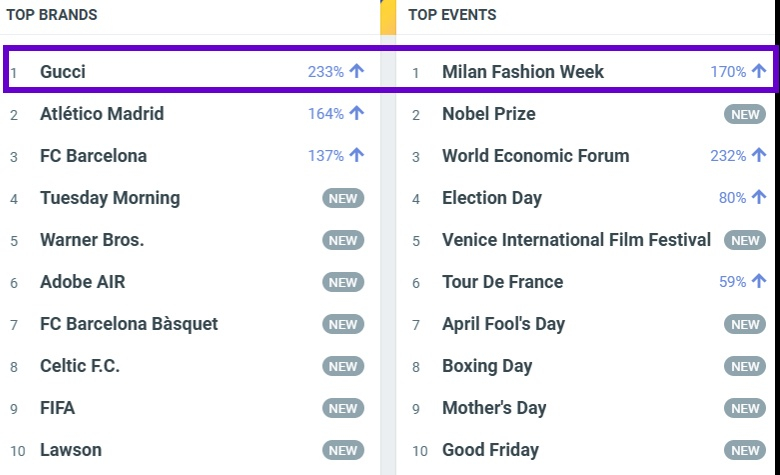Click the up arrow beside Atlético Madrid's 164%
780x475 pixels.
(x=357, y=114)
